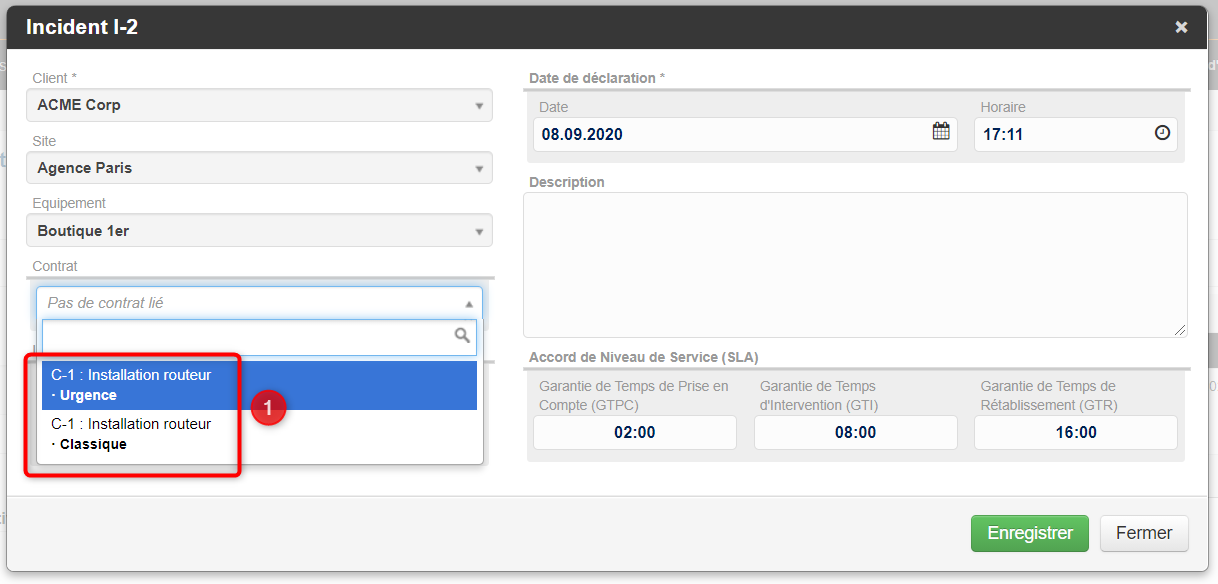1218x584 pixels.
Task: Click the Site field label
Action: (x=44, y=141)
